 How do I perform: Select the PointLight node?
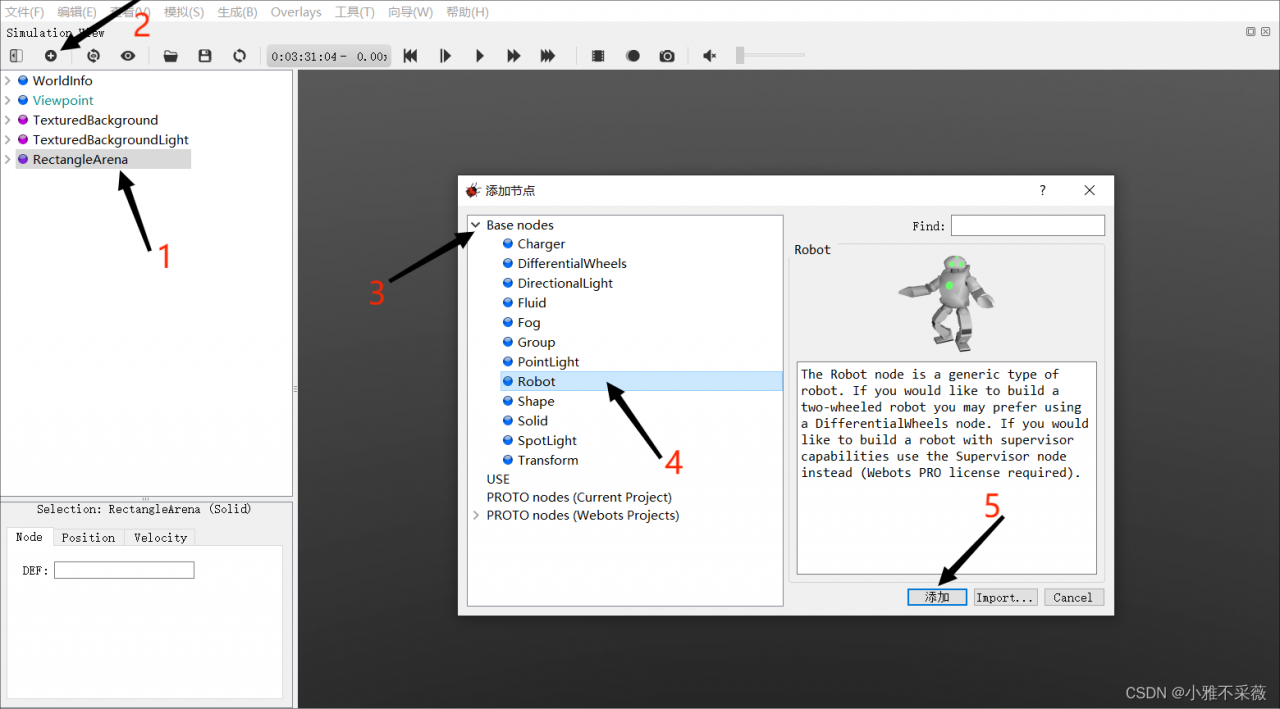pos(548,362)
